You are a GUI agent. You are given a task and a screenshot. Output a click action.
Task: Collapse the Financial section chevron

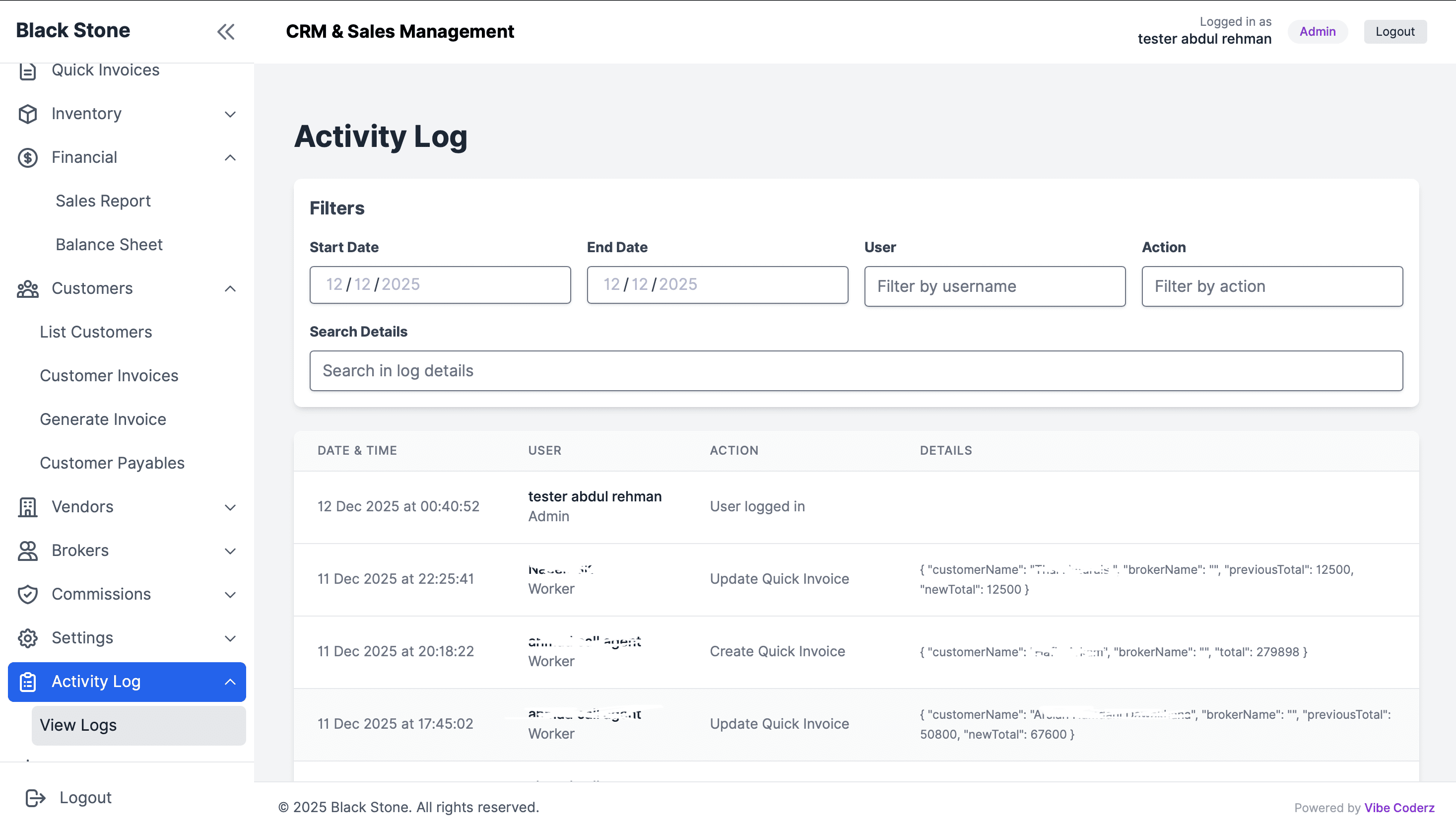click(x=230, y=158)
